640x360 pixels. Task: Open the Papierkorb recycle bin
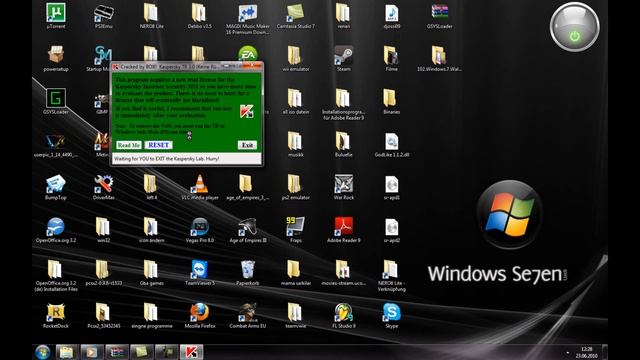[248, 272]
